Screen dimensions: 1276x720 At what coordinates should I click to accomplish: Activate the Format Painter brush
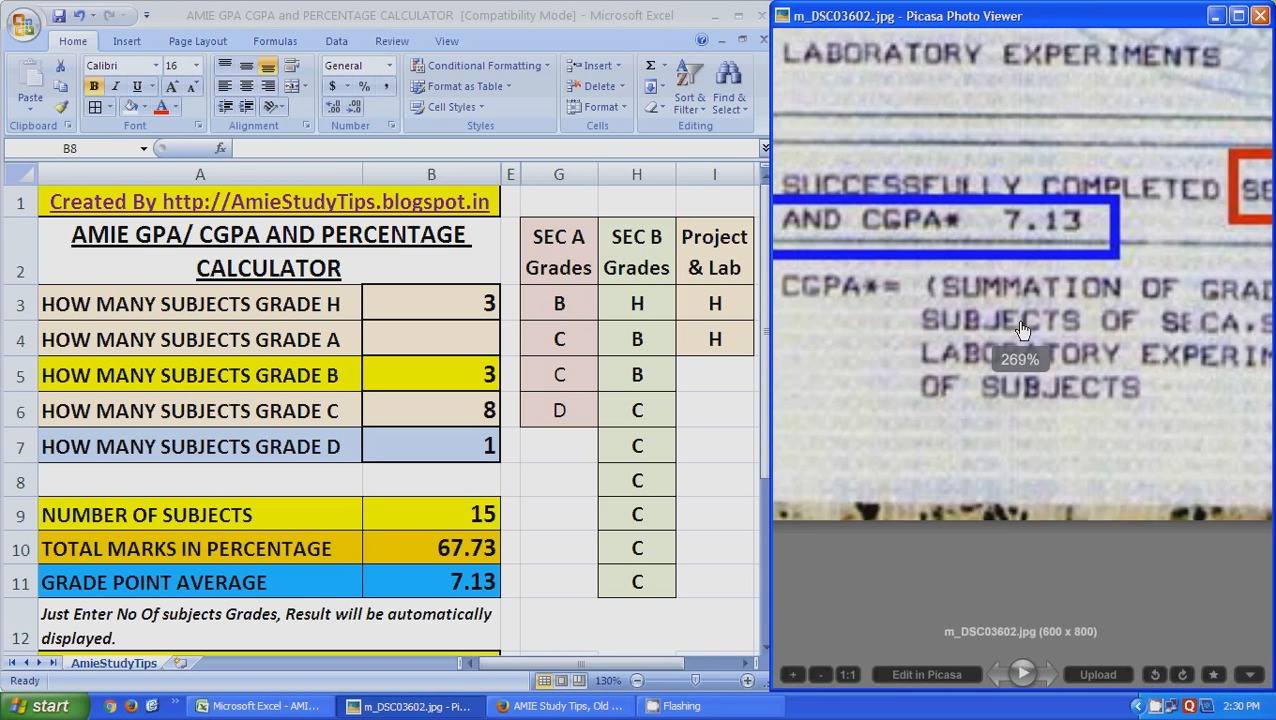click(61, 107)
